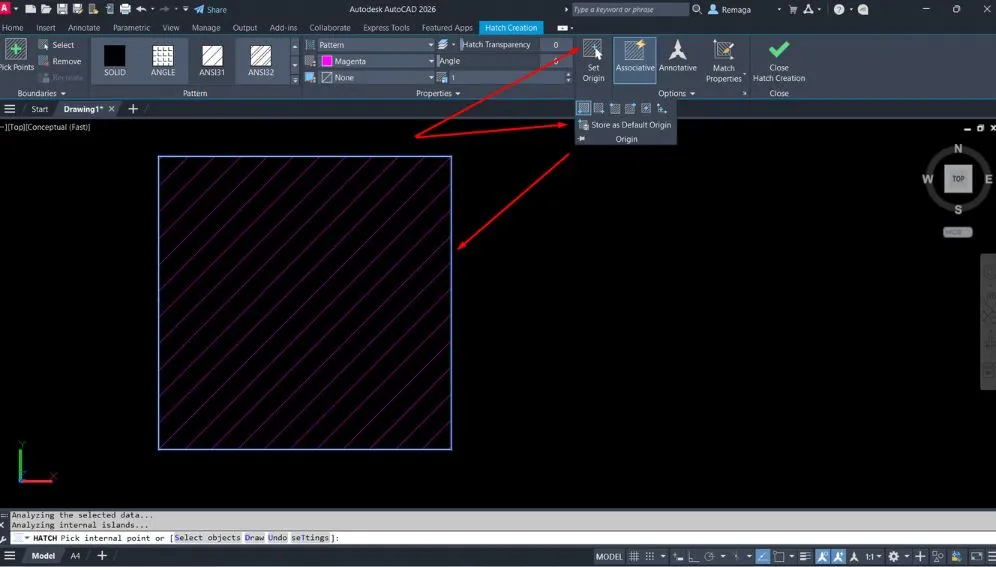Toggle the drawing grid display in status bar

click(x=636, y=556)
